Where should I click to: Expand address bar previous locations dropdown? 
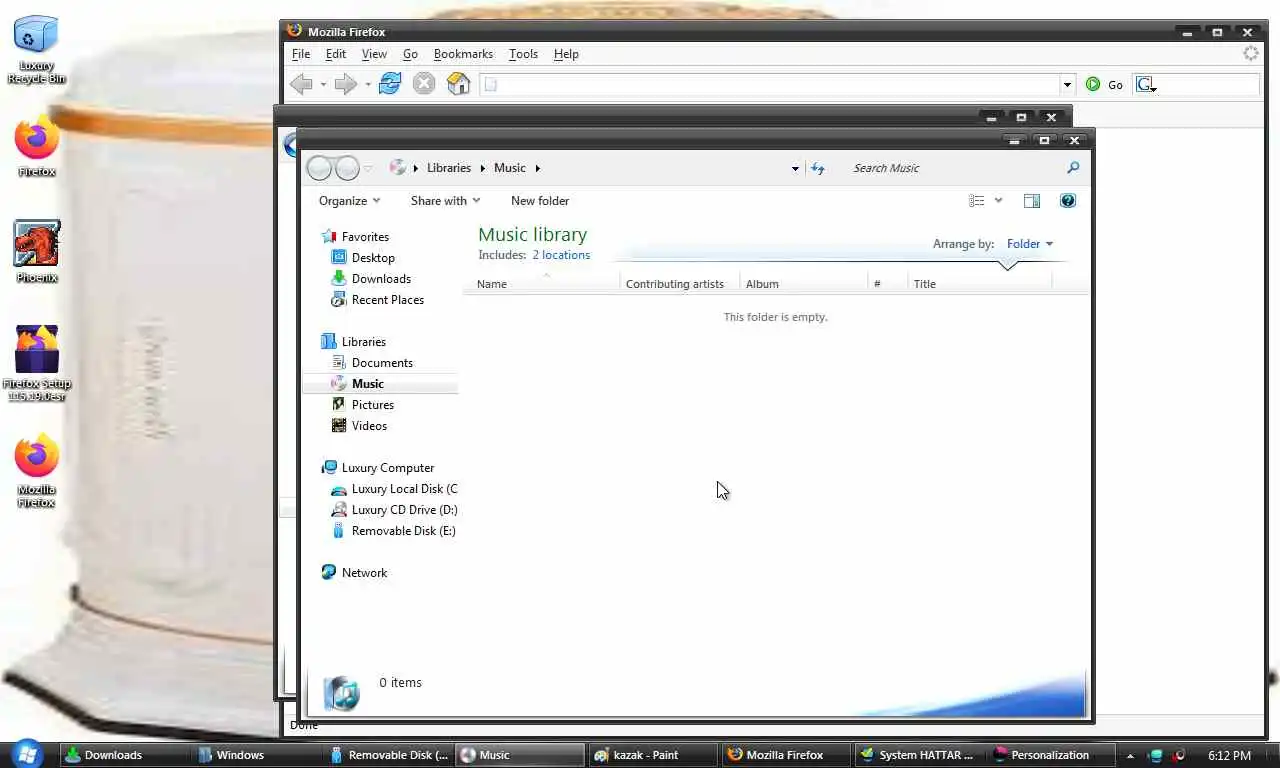[x=795, y=168]
